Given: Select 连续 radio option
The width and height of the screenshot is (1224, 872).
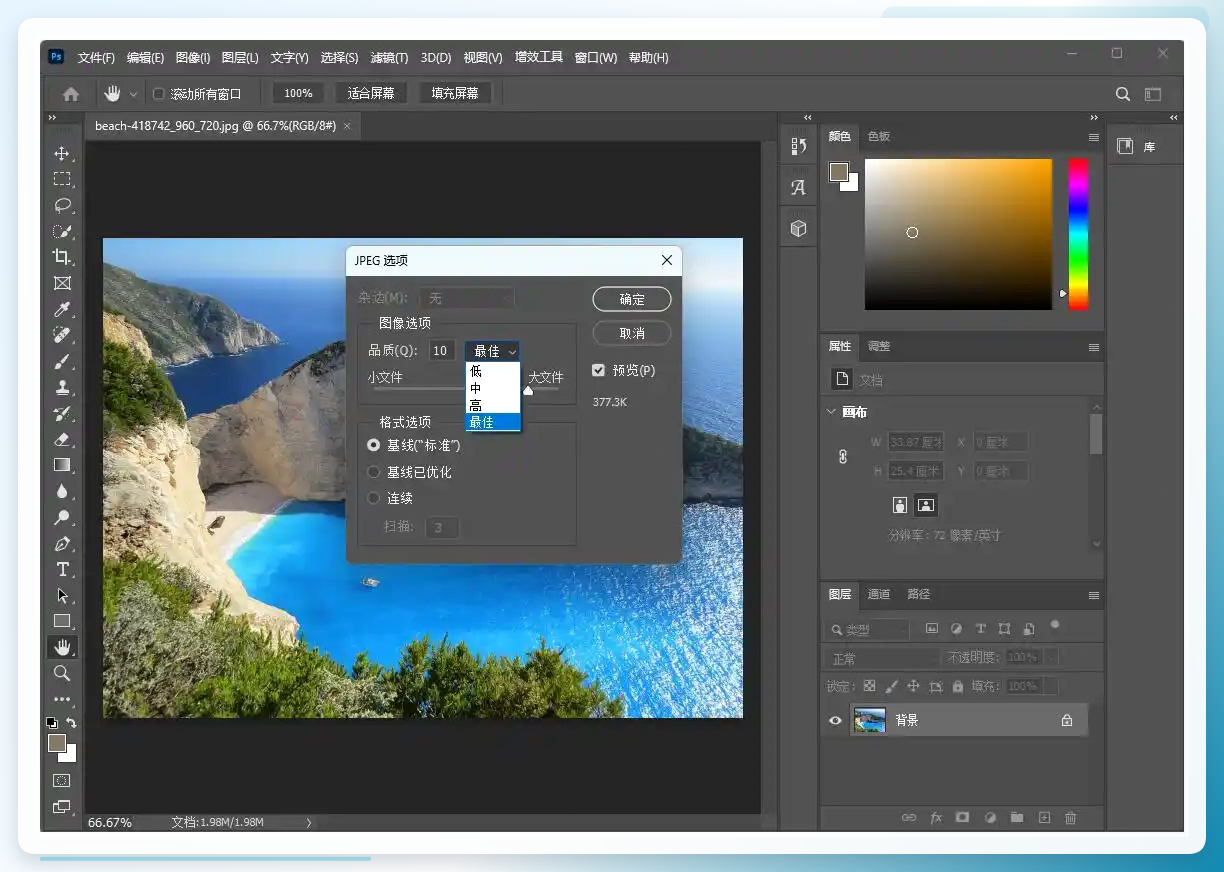Looking at the screenshot, I should point(374,497).
